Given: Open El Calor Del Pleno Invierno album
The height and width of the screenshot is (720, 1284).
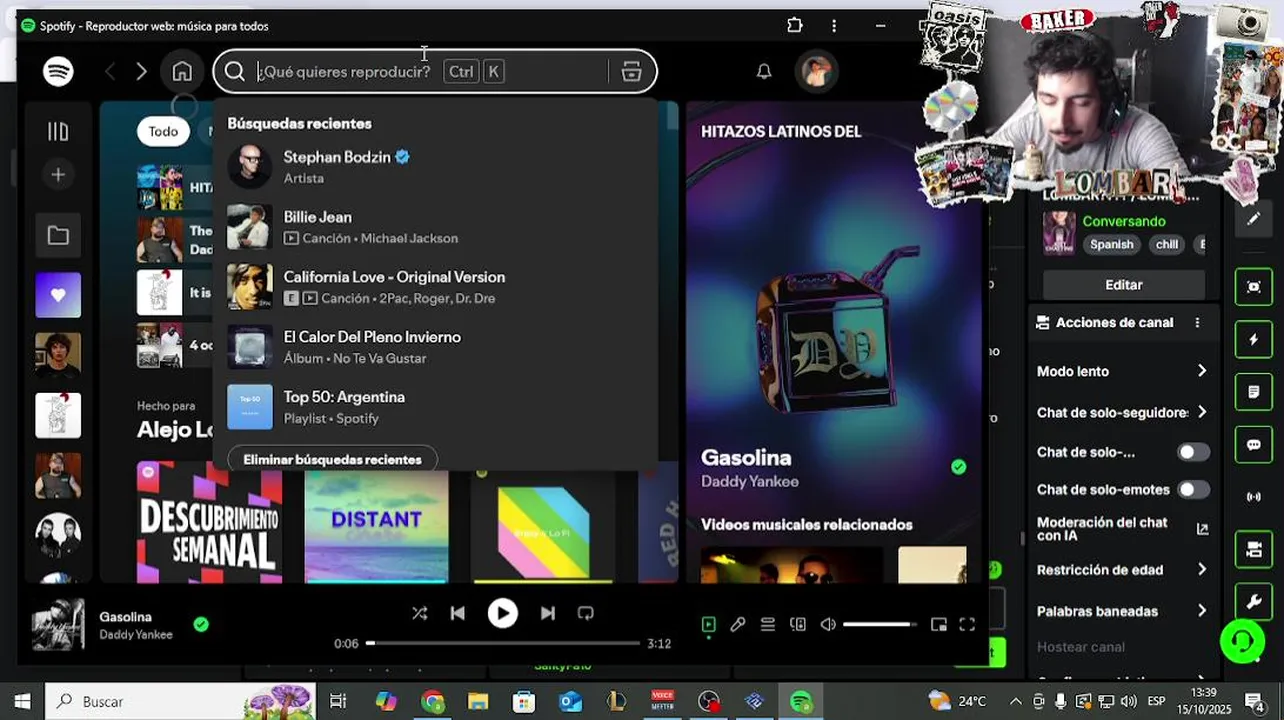Looking at the screenshot, I should [x=436, y=347].
